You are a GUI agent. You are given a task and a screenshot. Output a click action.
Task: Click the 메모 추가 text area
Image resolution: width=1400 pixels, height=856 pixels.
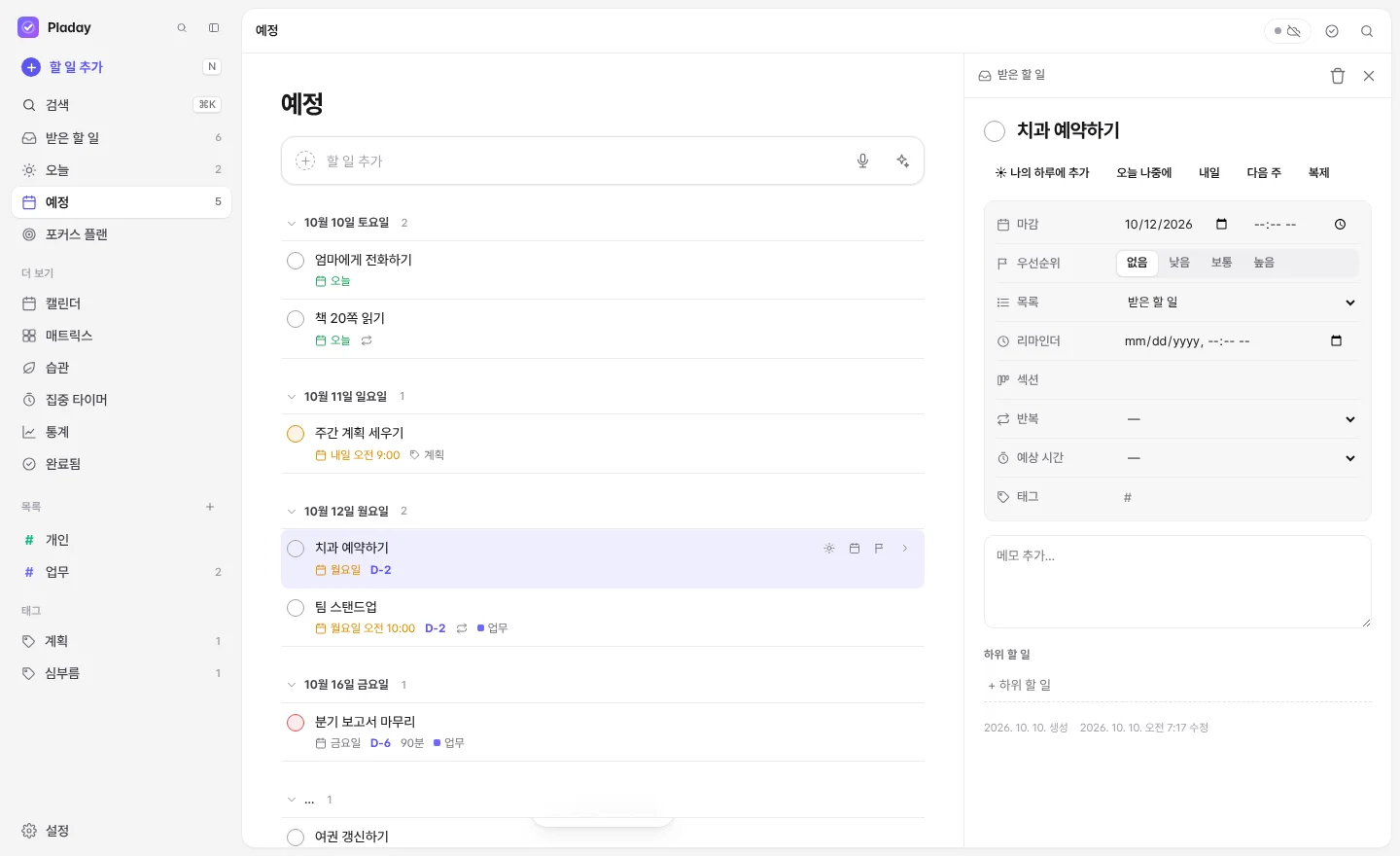pyautogui.click(x=1177, y=582)
